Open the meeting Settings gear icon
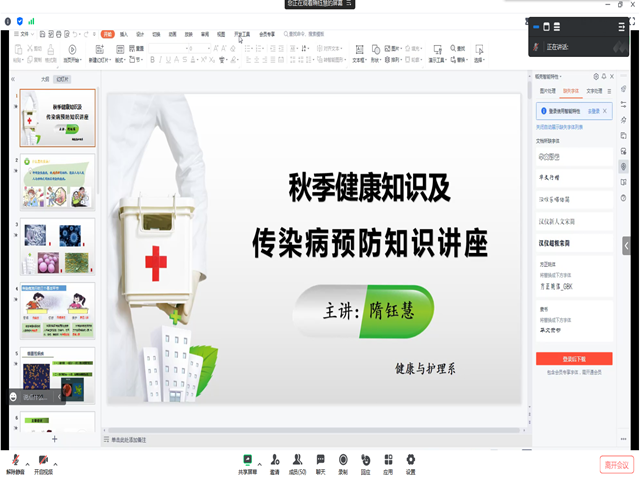 tap(410, 460)
